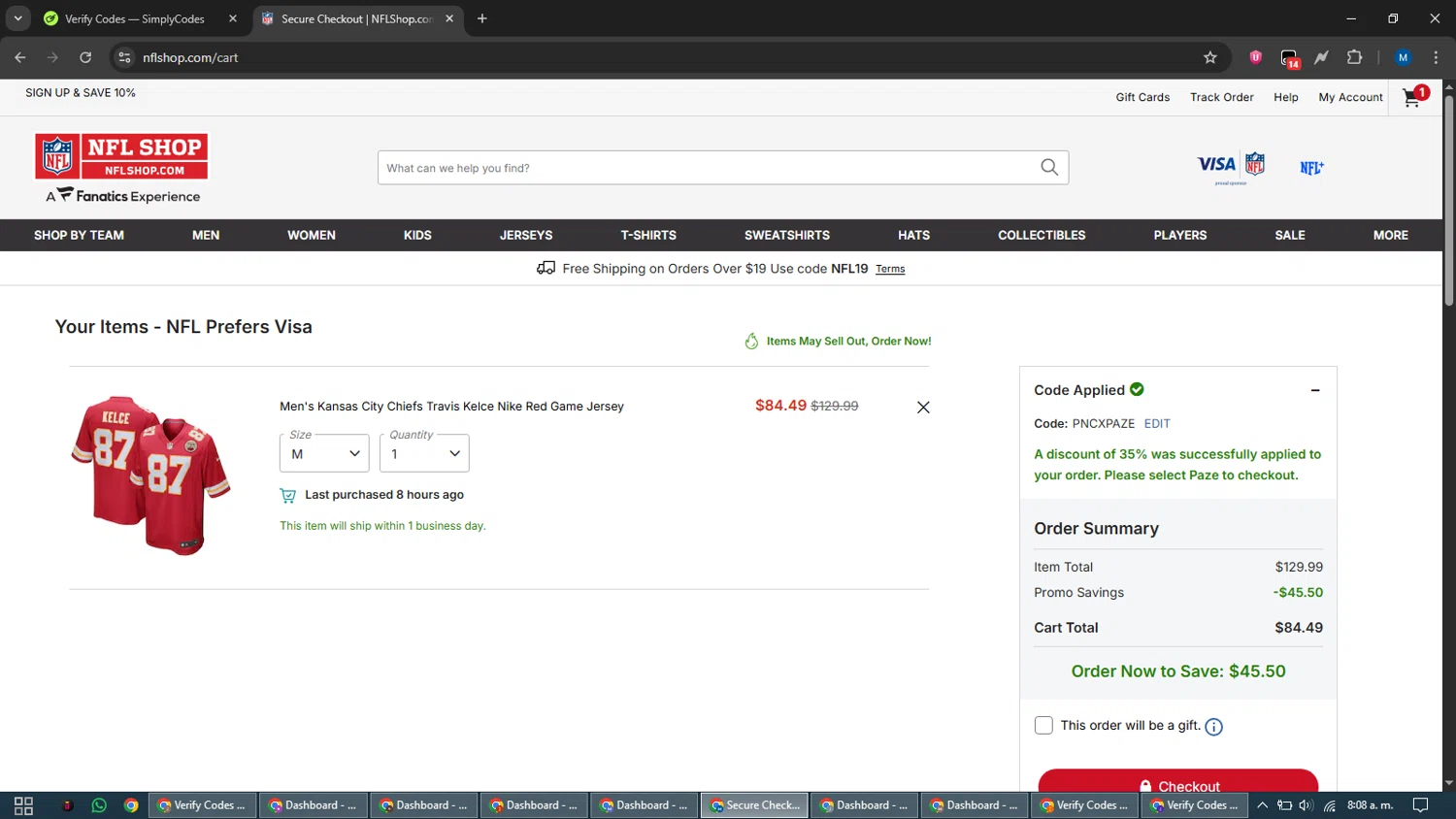Show hidden system tray icons
1456x819 pixels.
click(x=1262, y=805)
